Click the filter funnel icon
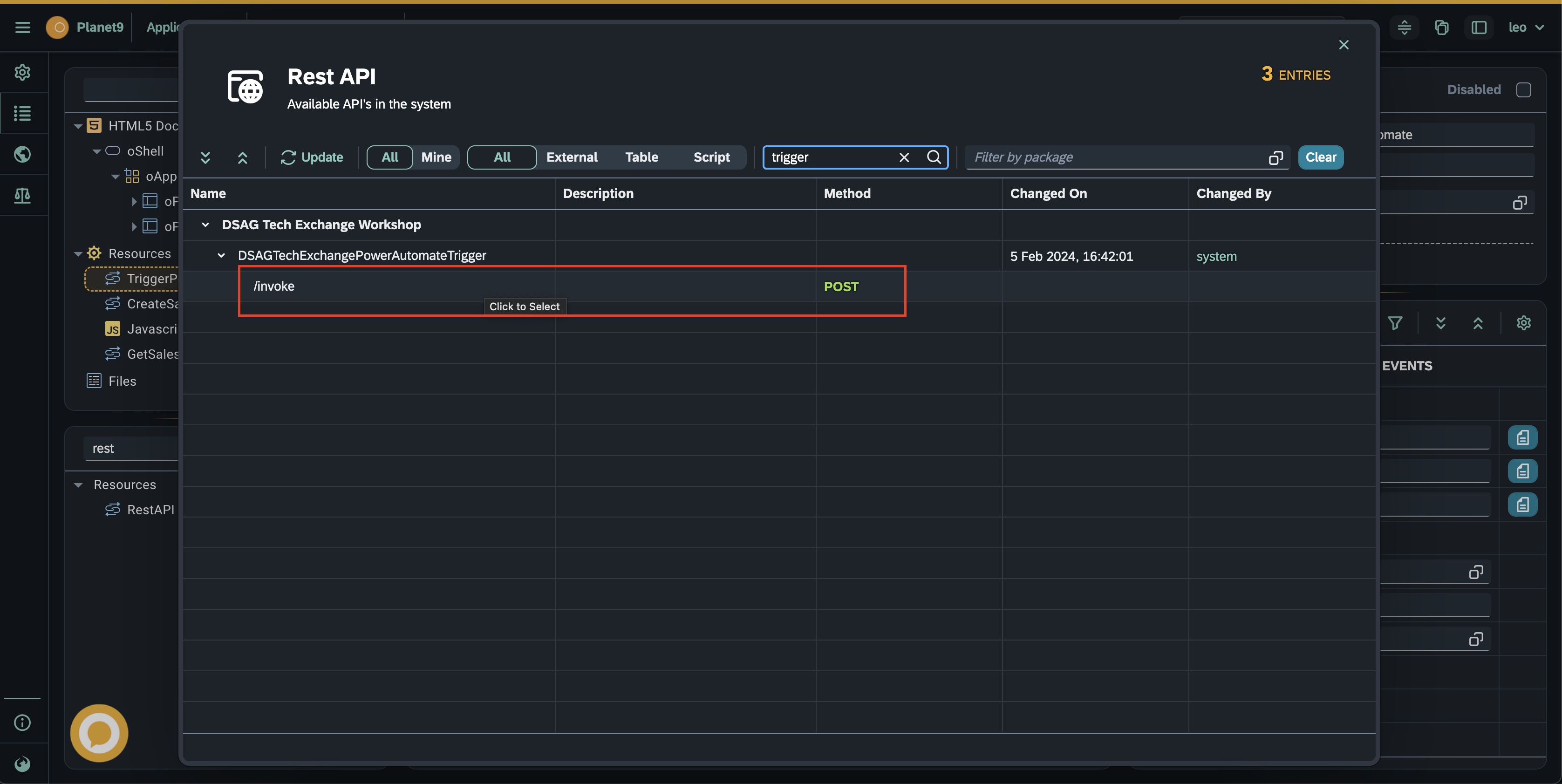 [1395, 323]
